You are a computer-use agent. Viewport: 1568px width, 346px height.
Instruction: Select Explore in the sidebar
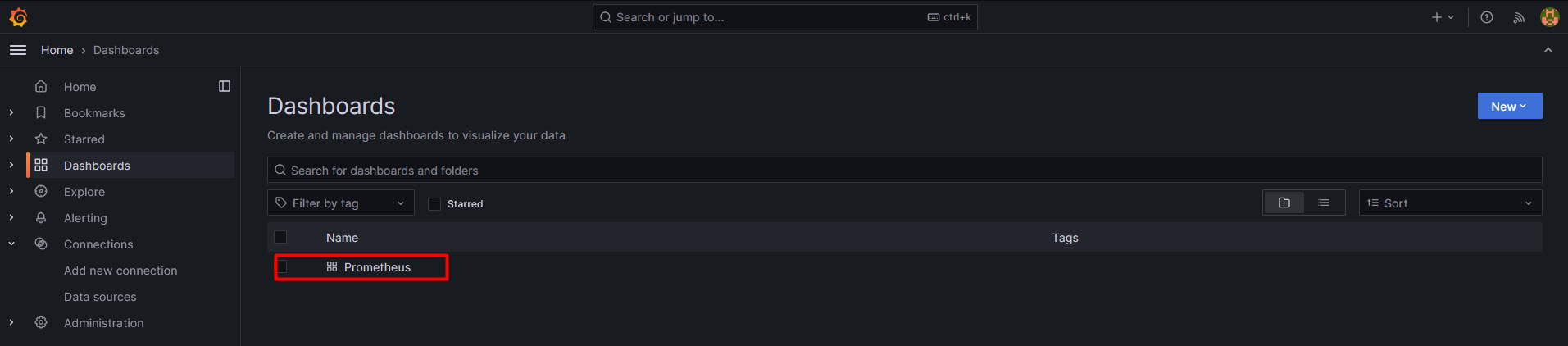[84, 191]
